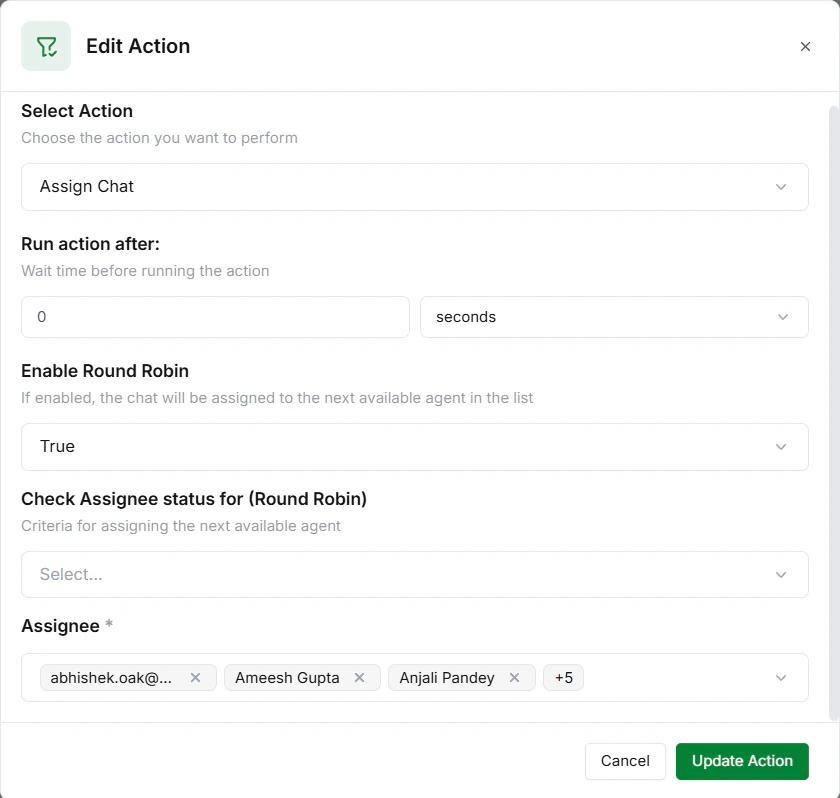The width and height of the screenshot is (840, 798).
Task: Open the Check Assignee status Select dropdown
Action: [415, 574]
